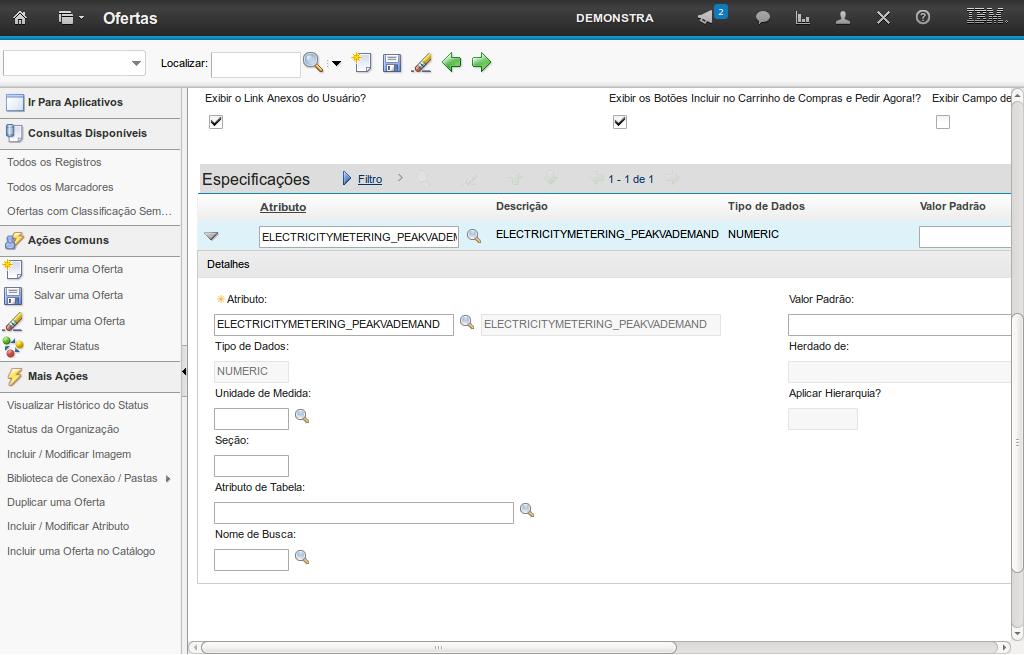Select Duplicar uma Oferta from Mais Ações
Screen dimensions: 1024x655
[x=56, y=502]
